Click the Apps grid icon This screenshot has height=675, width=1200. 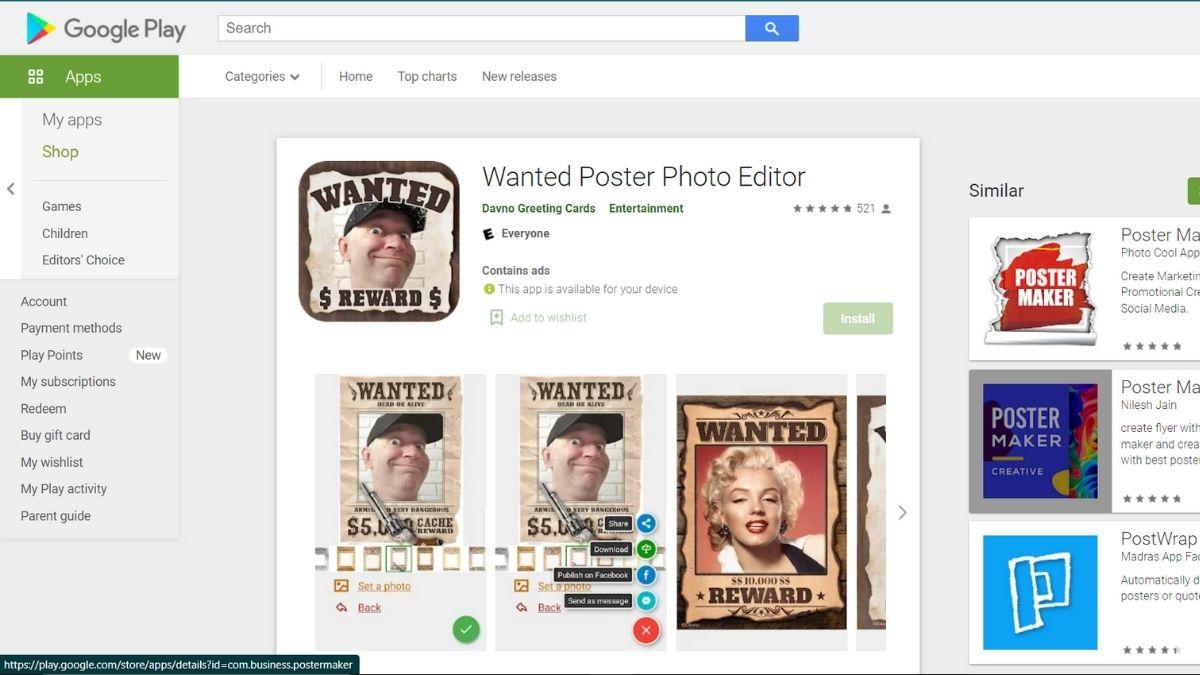click(36, 77)
